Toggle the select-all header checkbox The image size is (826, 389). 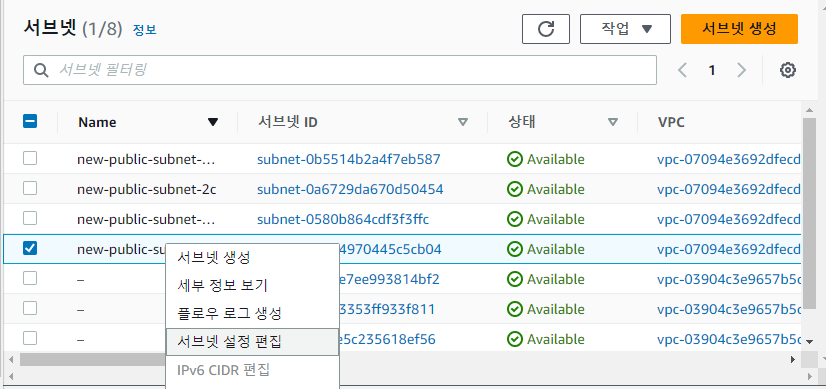(x=30, y=122)
